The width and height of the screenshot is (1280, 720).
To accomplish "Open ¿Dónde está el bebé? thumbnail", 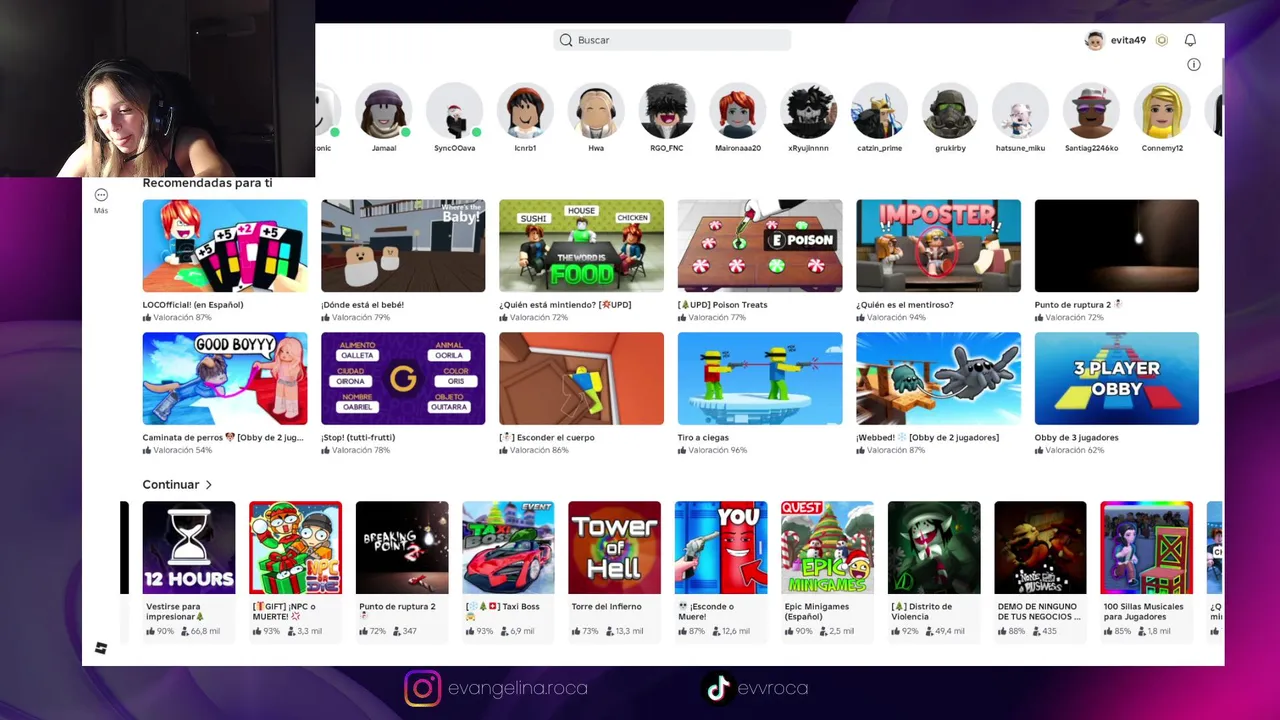I will coord(403,246).
